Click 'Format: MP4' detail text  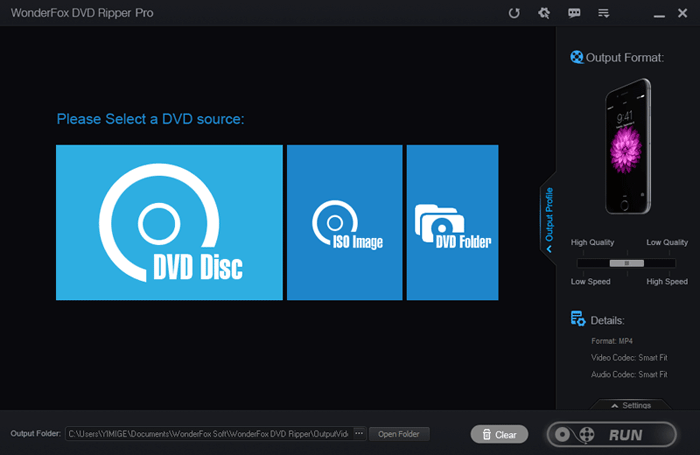[x=612, y=341]
